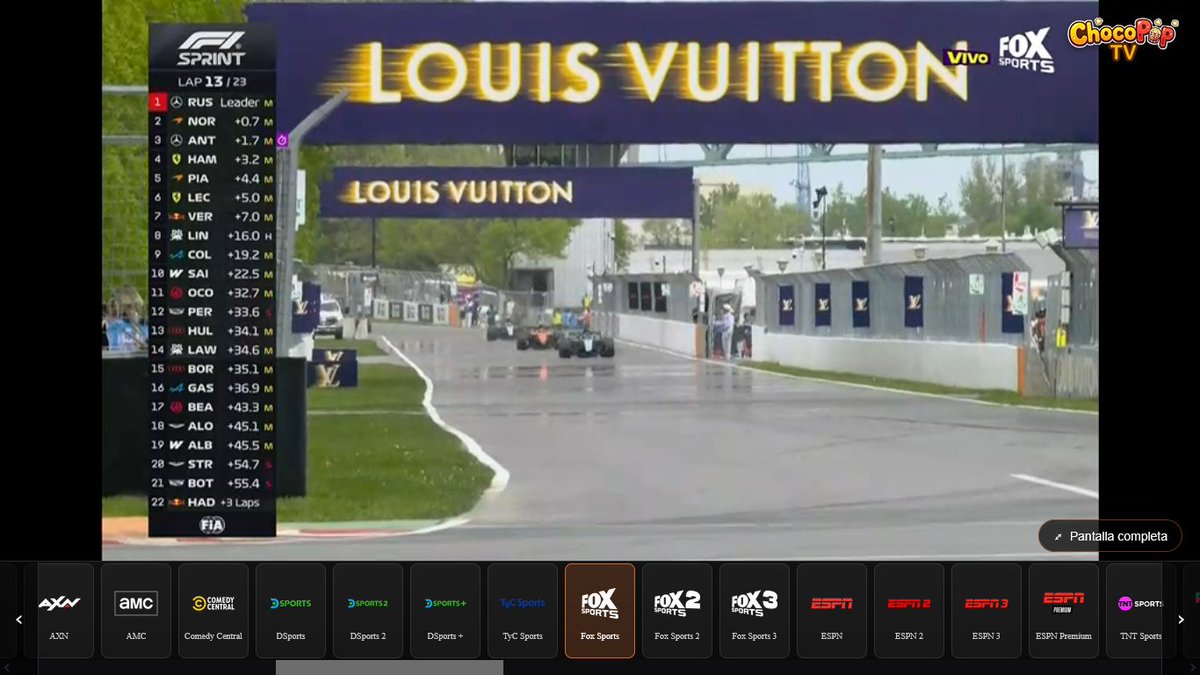Click the horizontal scrollbar thumb
The width and height of the screenshot is (1200, 675).
click(389, 667)
